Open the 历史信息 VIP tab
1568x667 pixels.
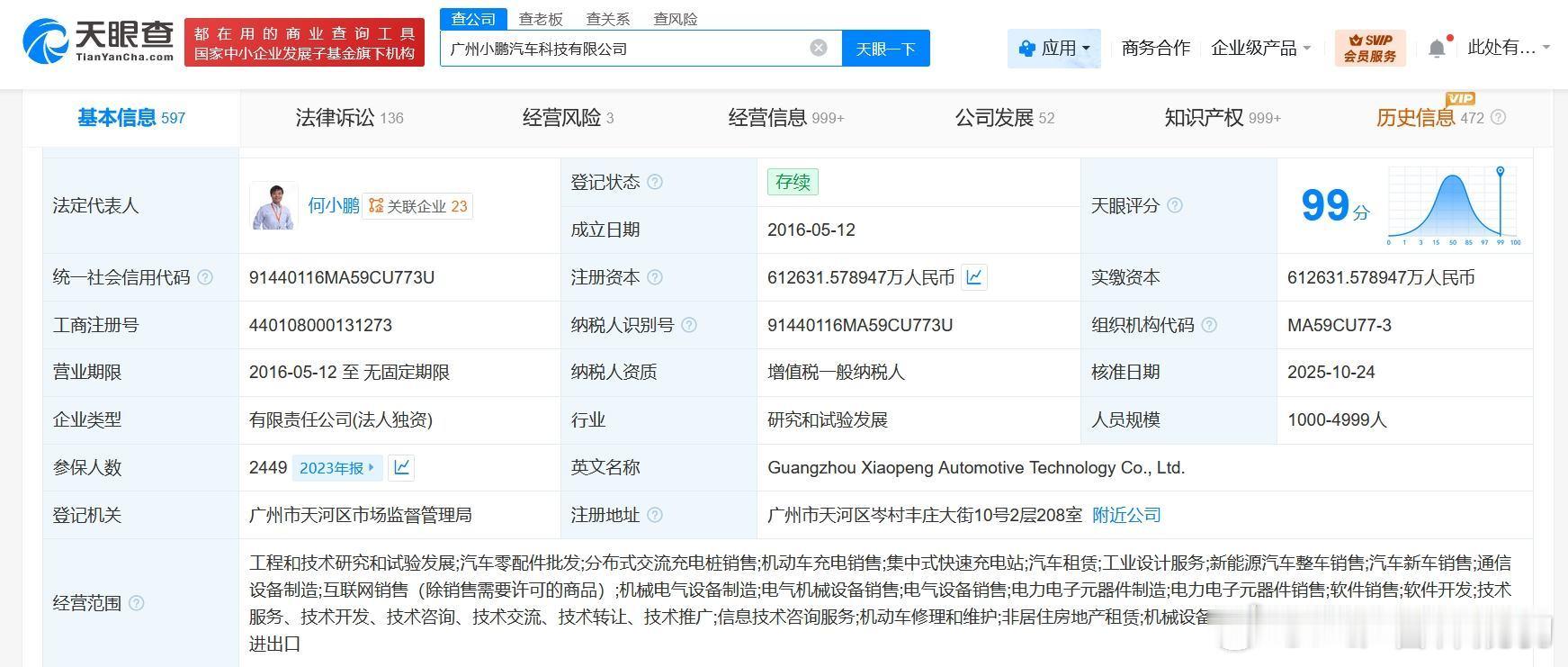(1430, 117)
